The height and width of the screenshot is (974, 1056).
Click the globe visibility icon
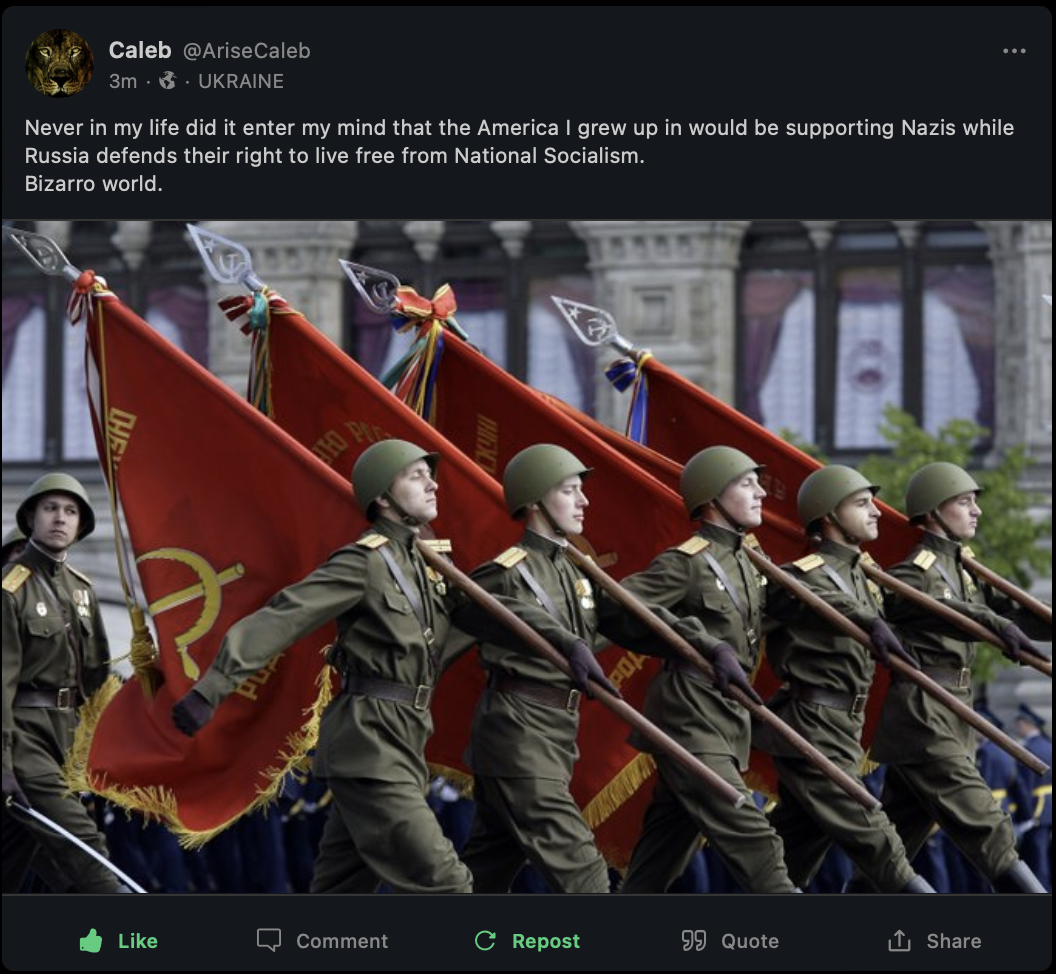[x=167, y=81]
